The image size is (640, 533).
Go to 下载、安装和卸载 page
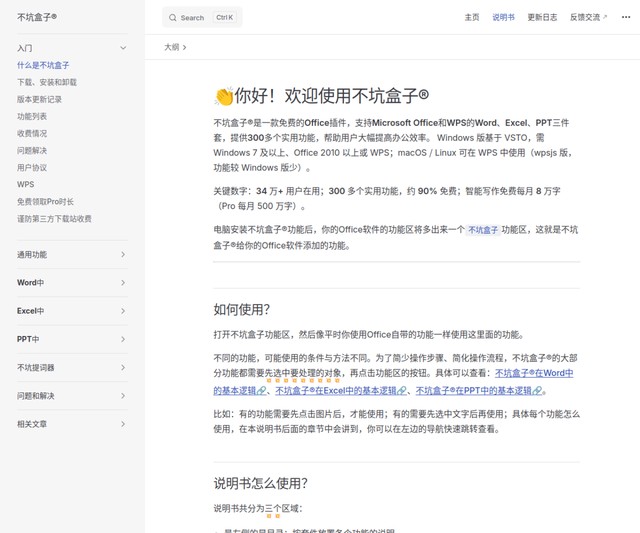click(x=47, y=82)
